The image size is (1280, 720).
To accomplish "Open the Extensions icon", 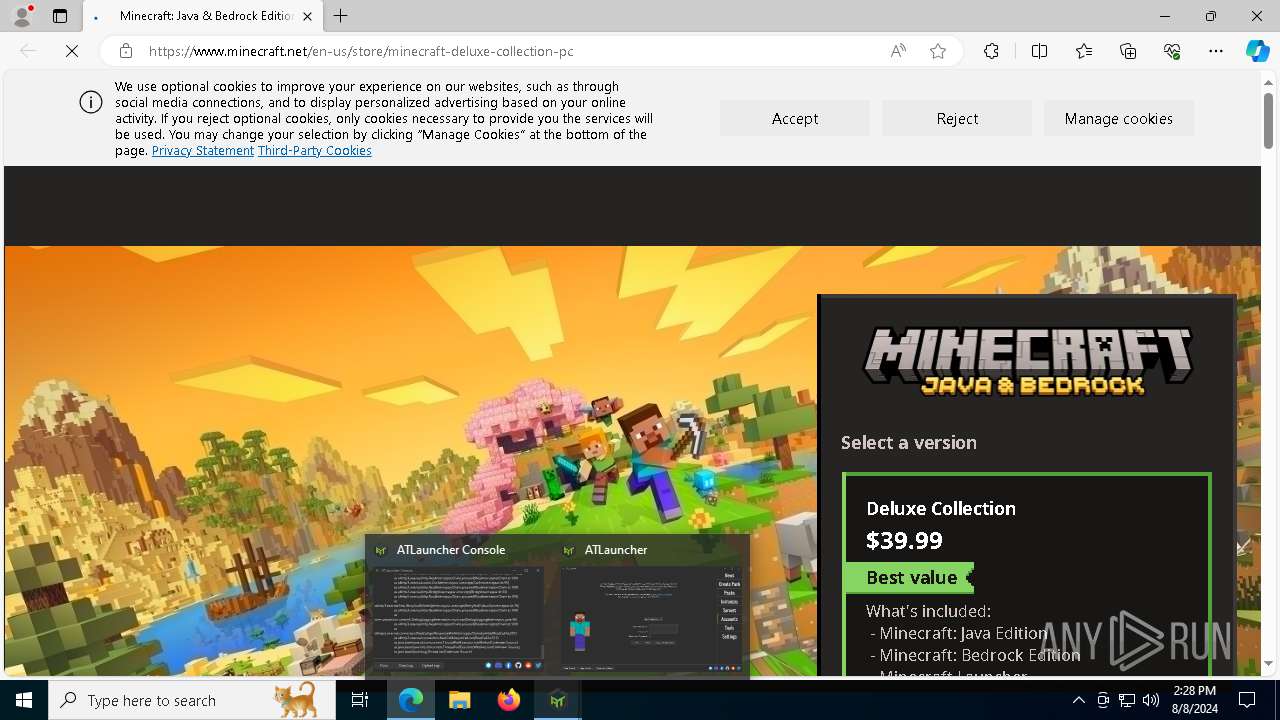I will [991, 51].
